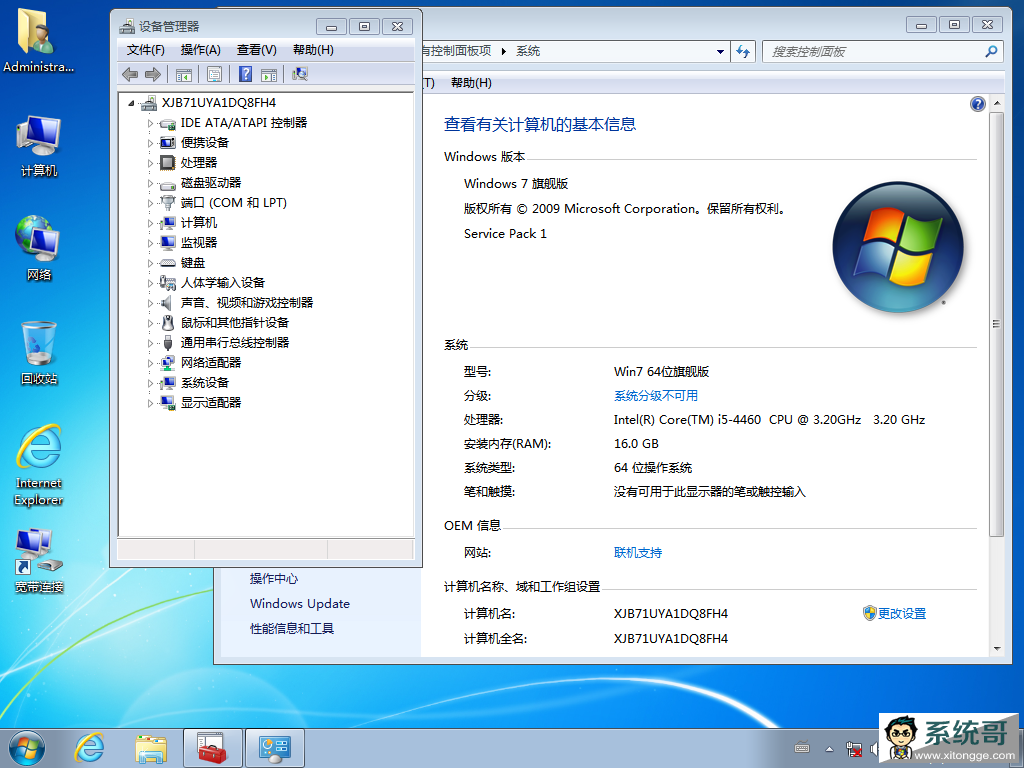Open the Windows Update link
1024x768 pixels.
pyautogui.click(x=300, y=604)
